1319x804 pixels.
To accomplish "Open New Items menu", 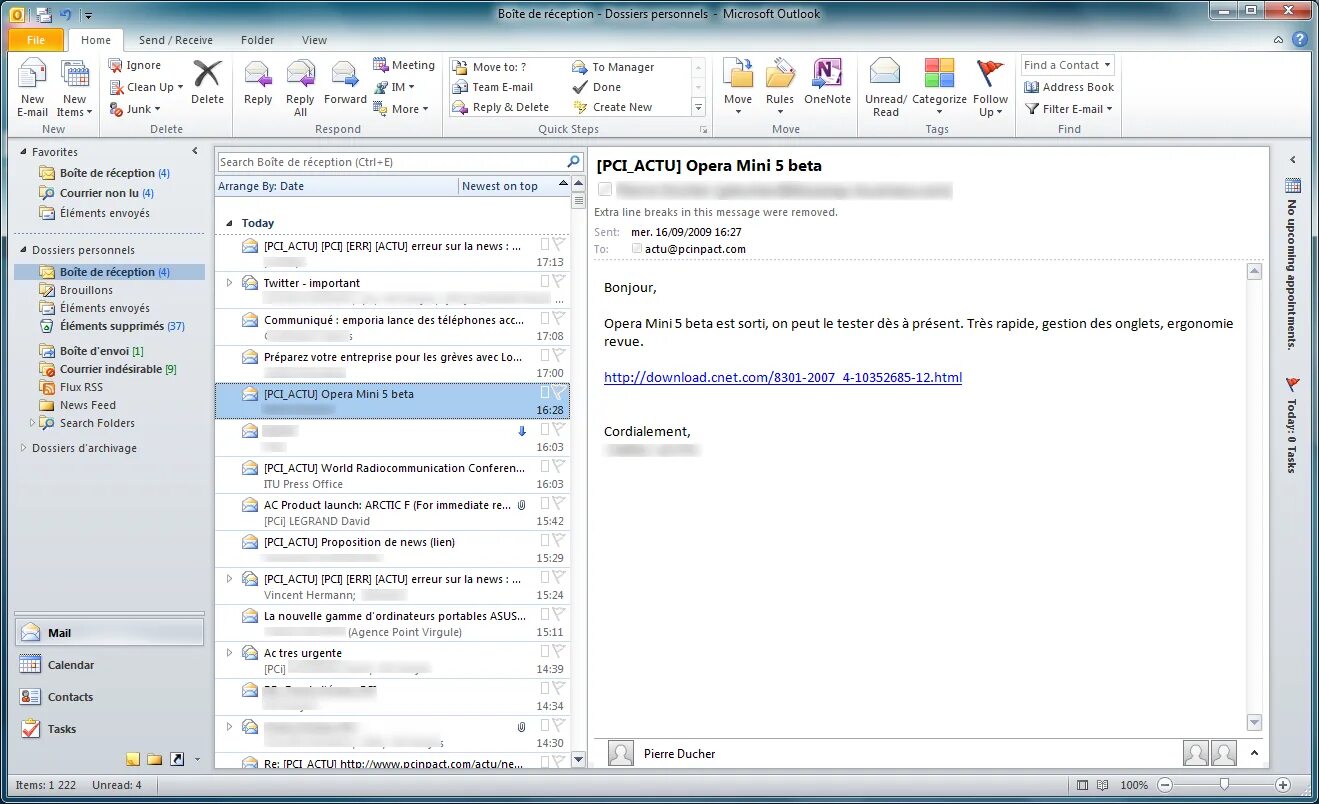I will [75, 88].
